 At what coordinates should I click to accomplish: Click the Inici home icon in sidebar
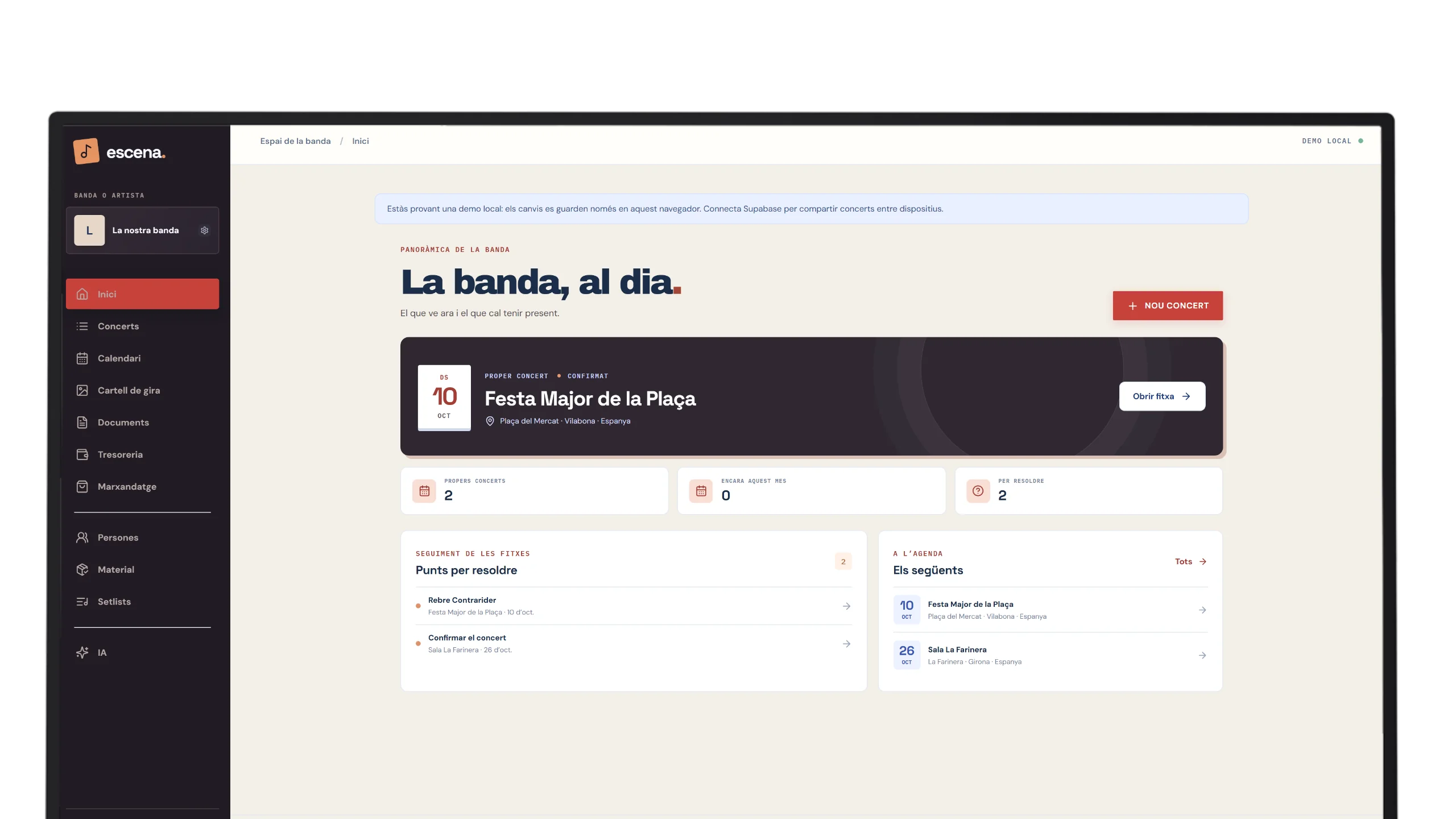[82, 294]
